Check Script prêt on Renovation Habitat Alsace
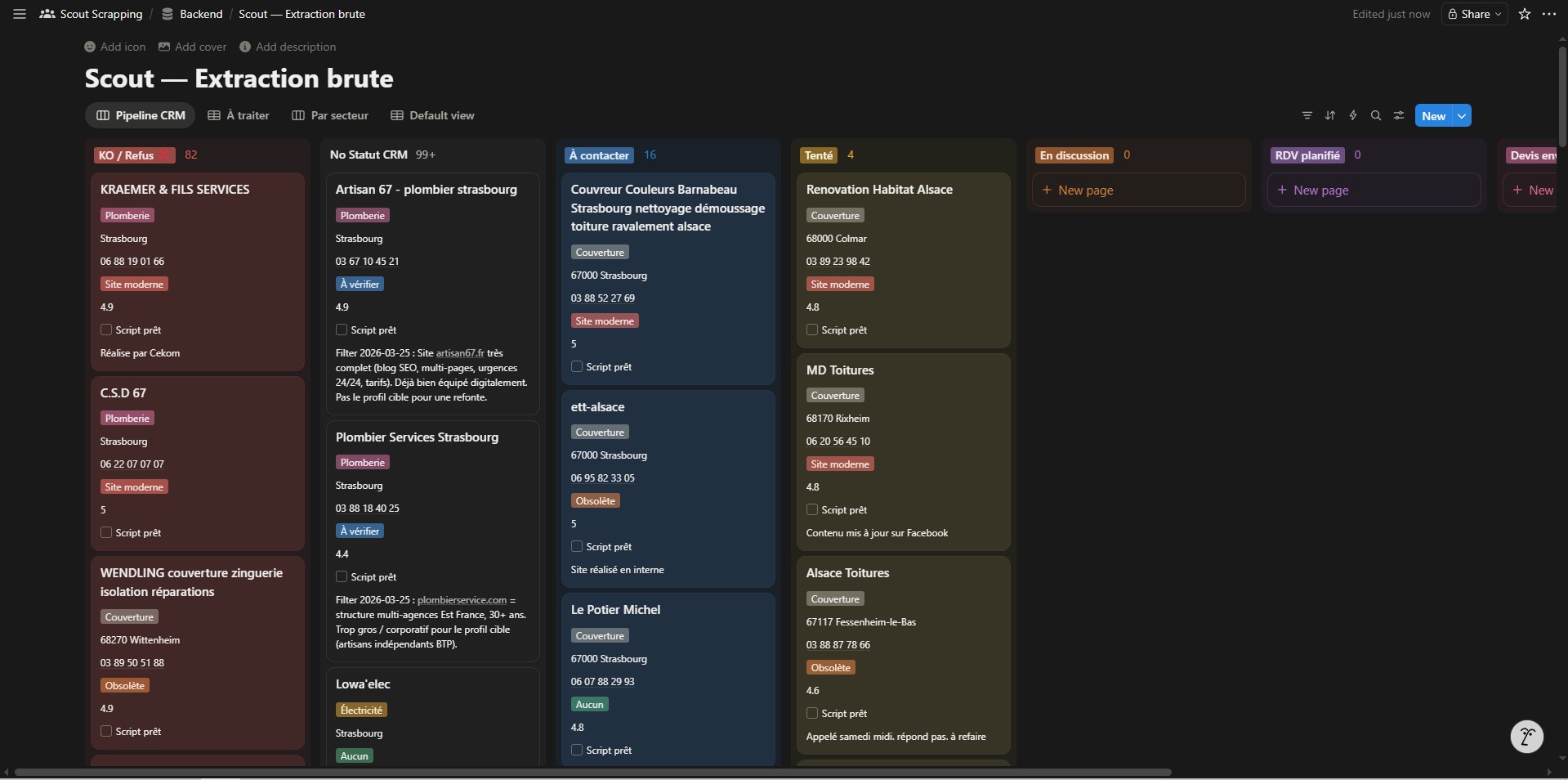The image size is (1568, 780). coord(811,330)
